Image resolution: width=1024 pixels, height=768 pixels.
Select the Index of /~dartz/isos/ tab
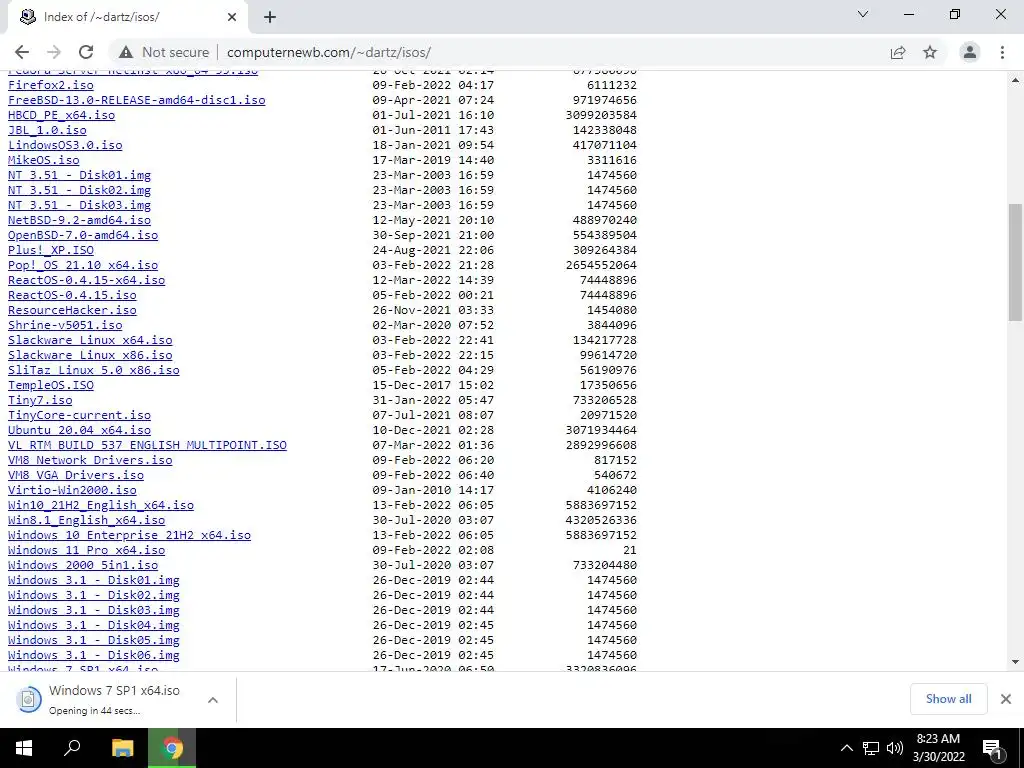coord(128,17)
